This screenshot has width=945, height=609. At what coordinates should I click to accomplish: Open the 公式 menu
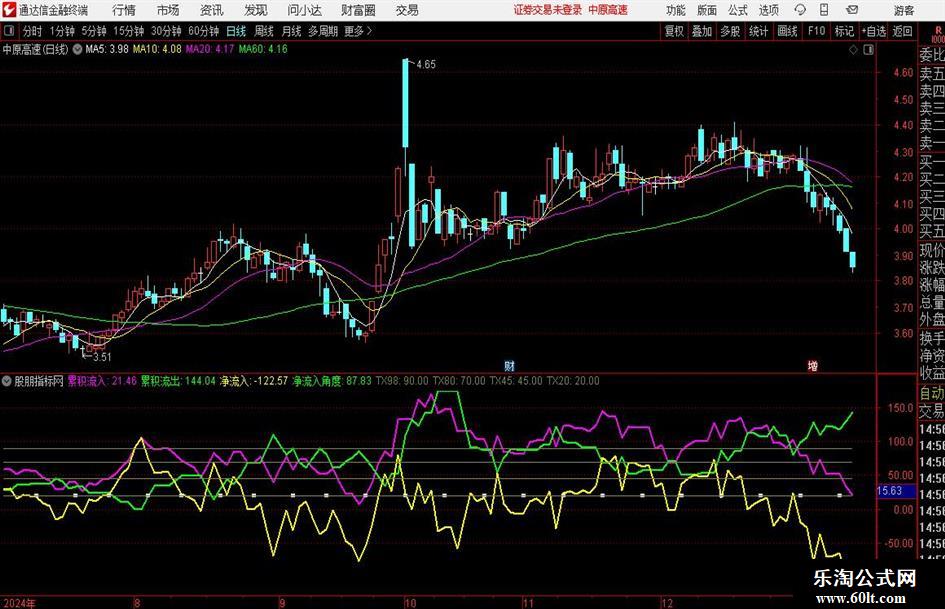[738, 10]
